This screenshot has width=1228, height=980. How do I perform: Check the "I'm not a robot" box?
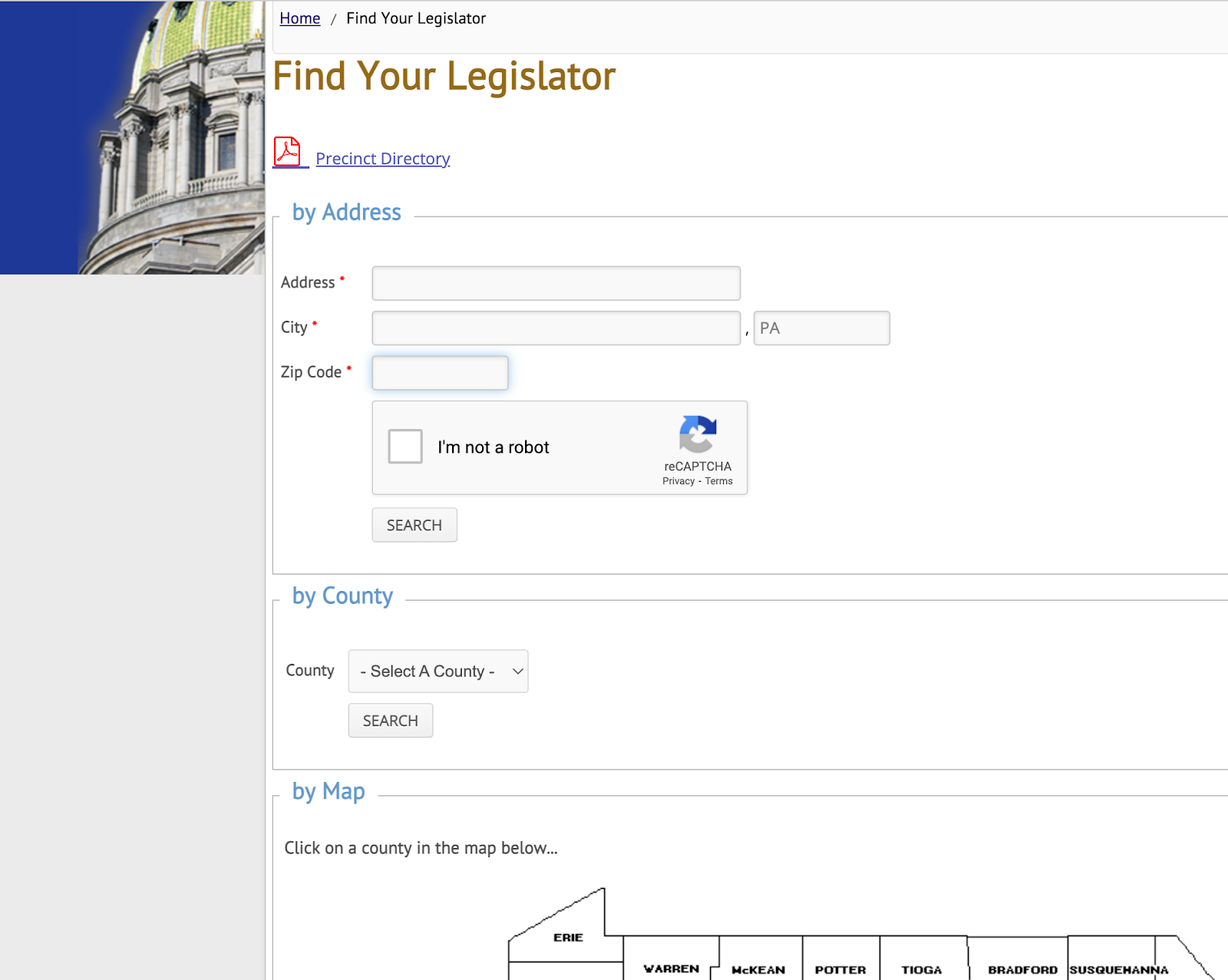coord(405,447)
